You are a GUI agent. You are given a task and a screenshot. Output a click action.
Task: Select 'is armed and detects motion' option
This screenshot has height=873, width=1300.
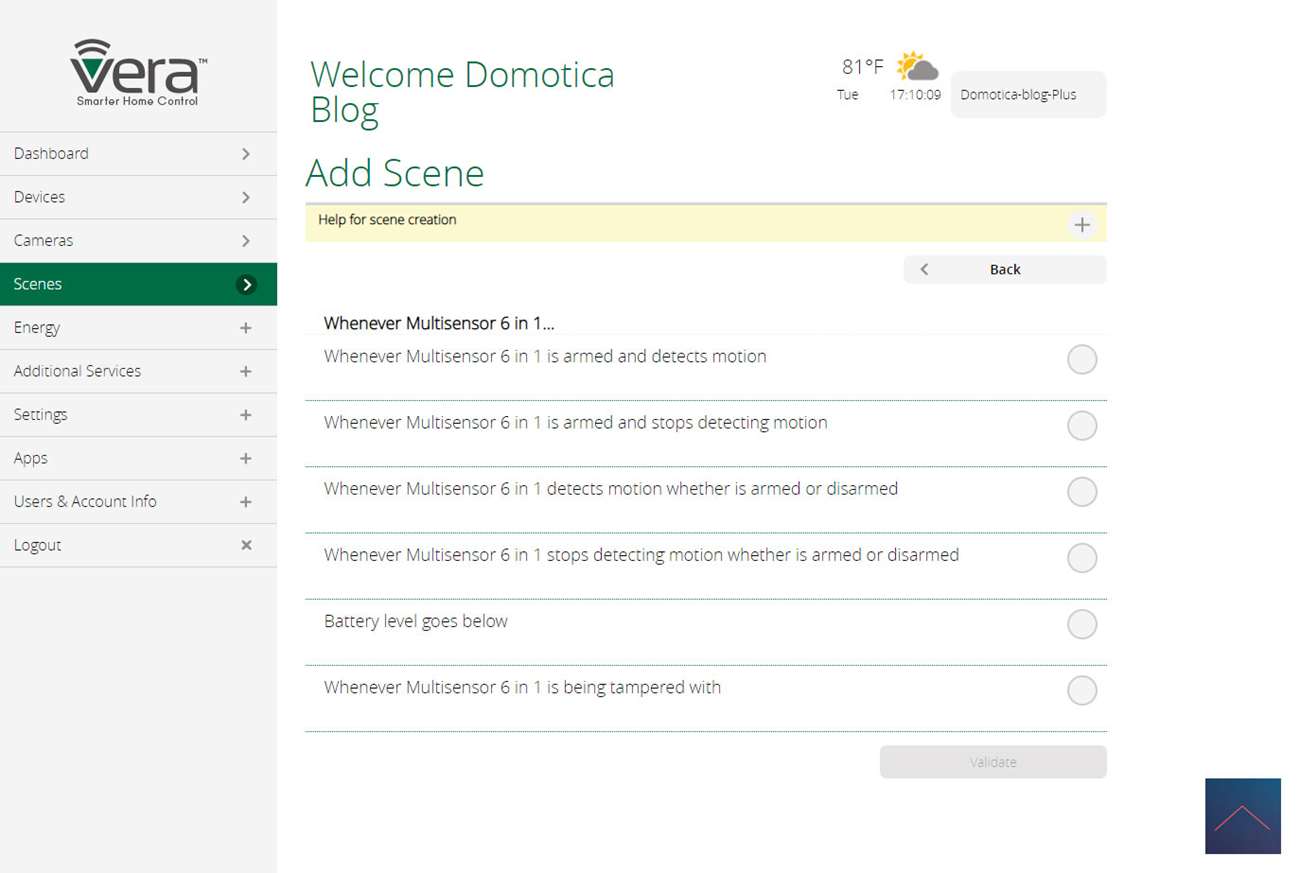pos(1081,360)
